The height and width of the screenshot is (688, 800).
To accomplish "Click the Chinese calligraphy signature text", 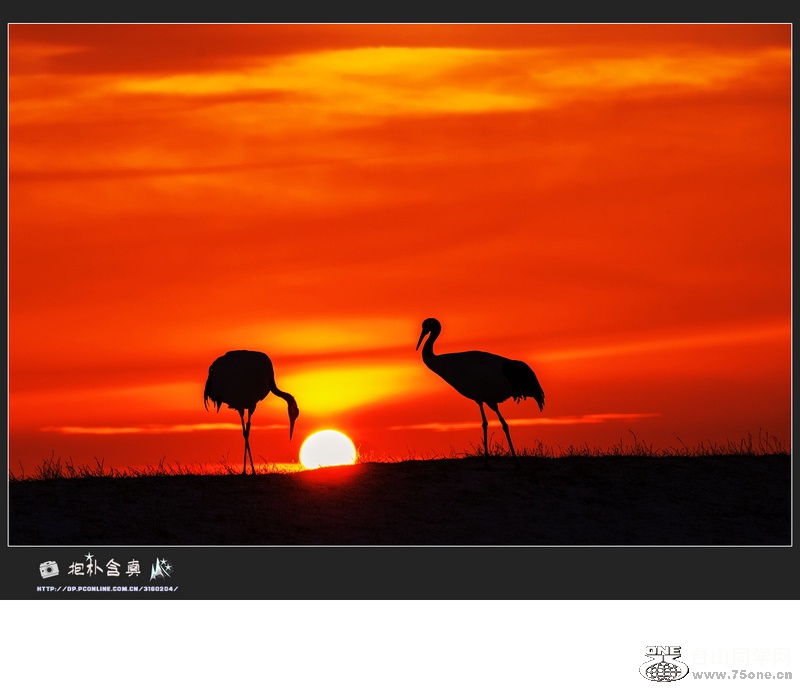I will coord(104,568).
